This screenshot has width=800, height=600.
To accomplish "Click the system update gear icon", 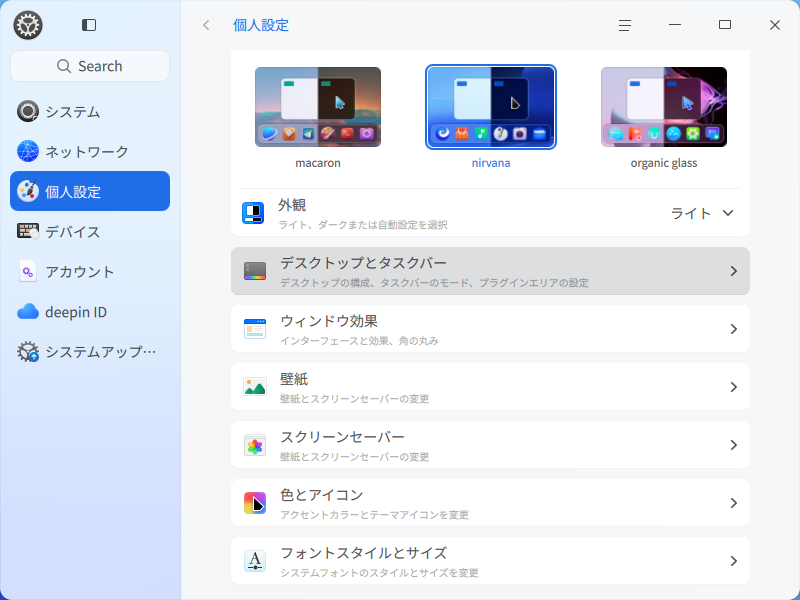I will coord(28,351).
